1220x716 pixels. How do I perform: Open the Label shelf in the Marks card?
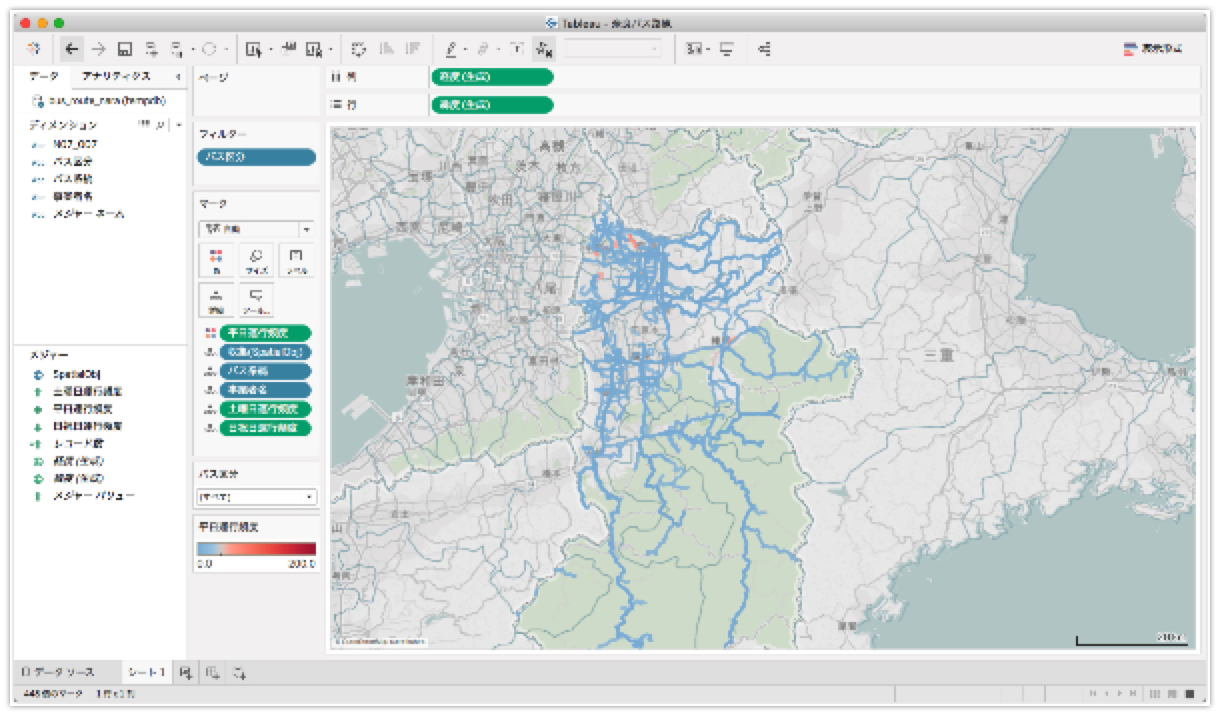click(x=296, y=260)
